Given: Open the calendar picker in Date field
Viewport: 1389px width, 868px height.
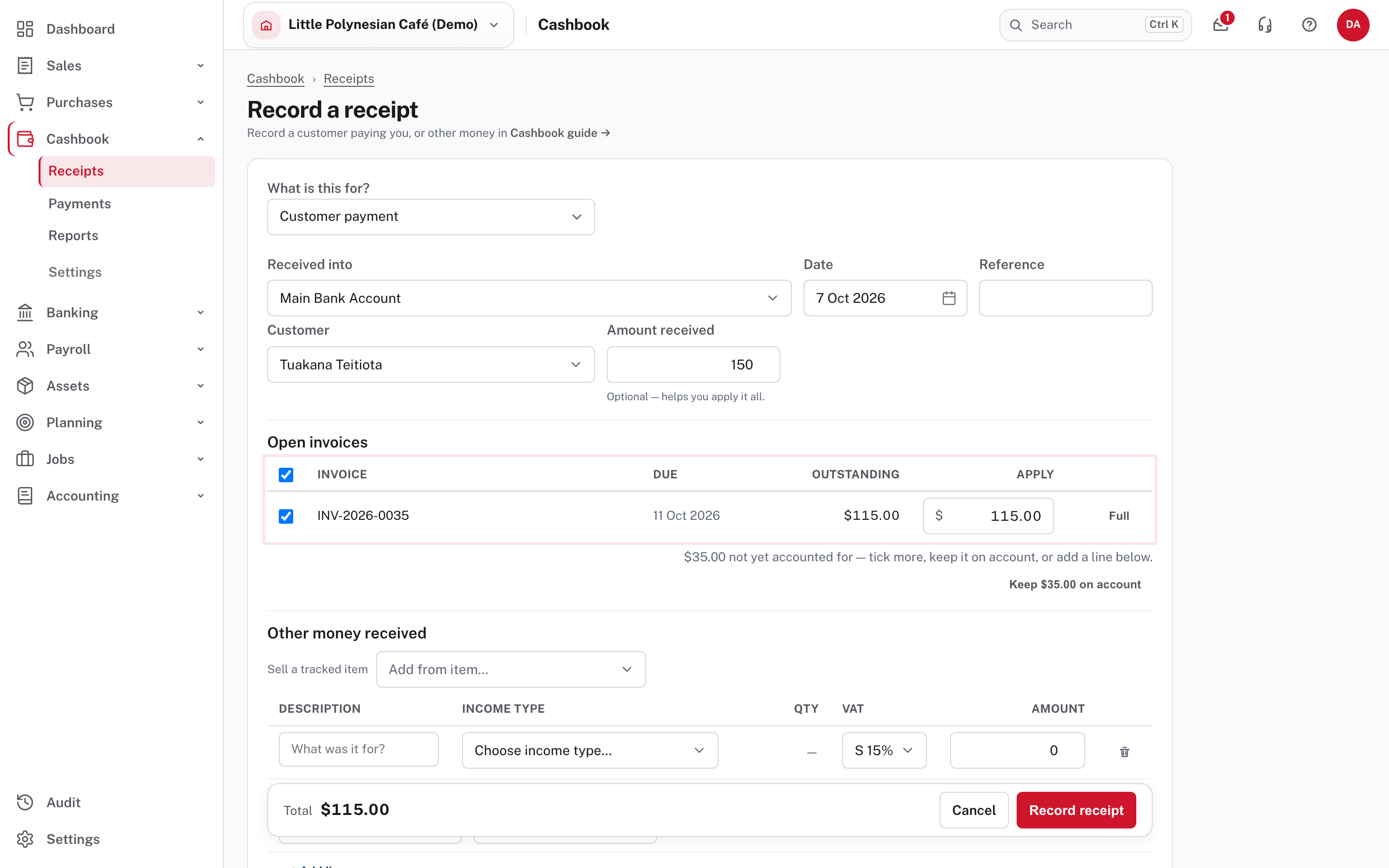Looking at the screenshot, I should click(x=949, y=298).
